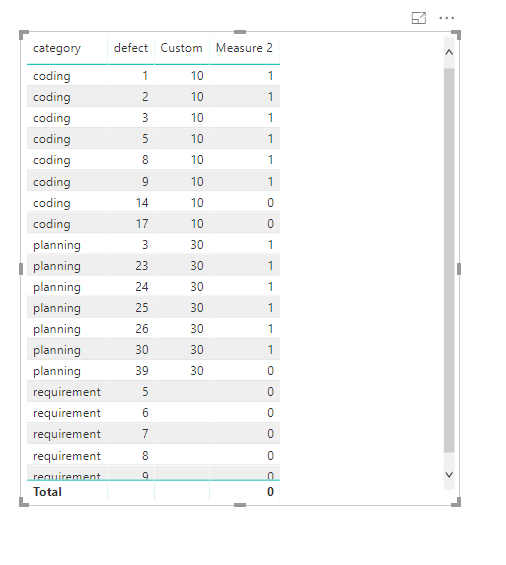
Task: Select defect value 14 in coding row
Action: click(142, 203)
